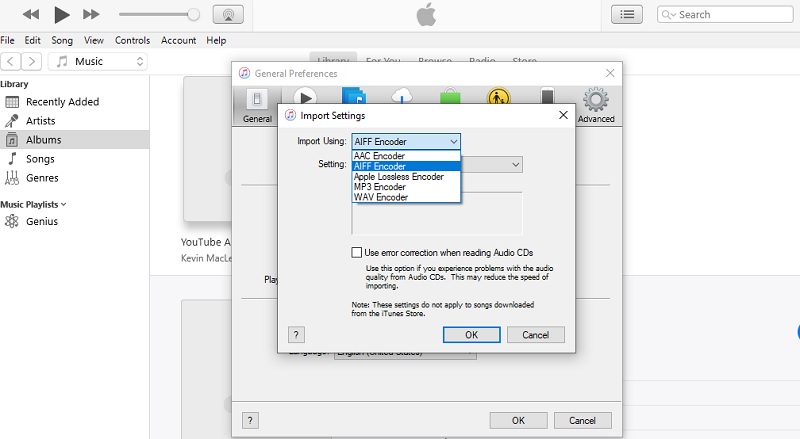Open the Controls menu

coord(132,40)
